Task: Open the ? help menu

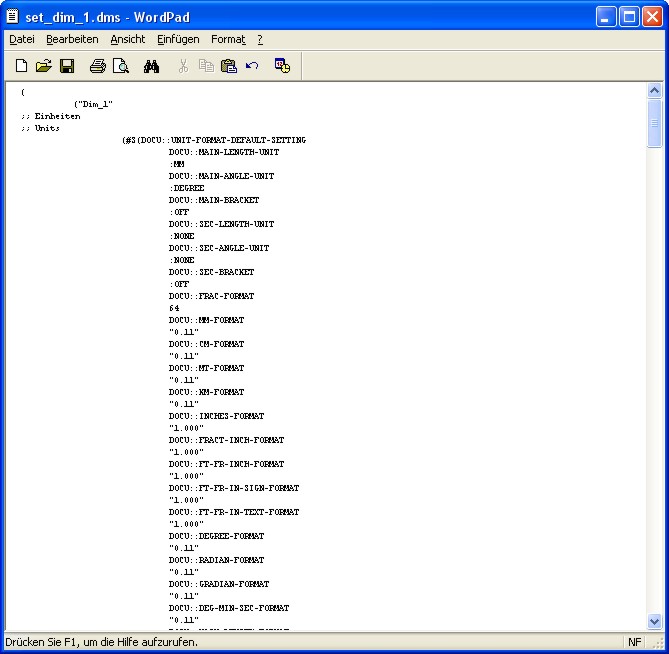Action: tap(260, 39)
